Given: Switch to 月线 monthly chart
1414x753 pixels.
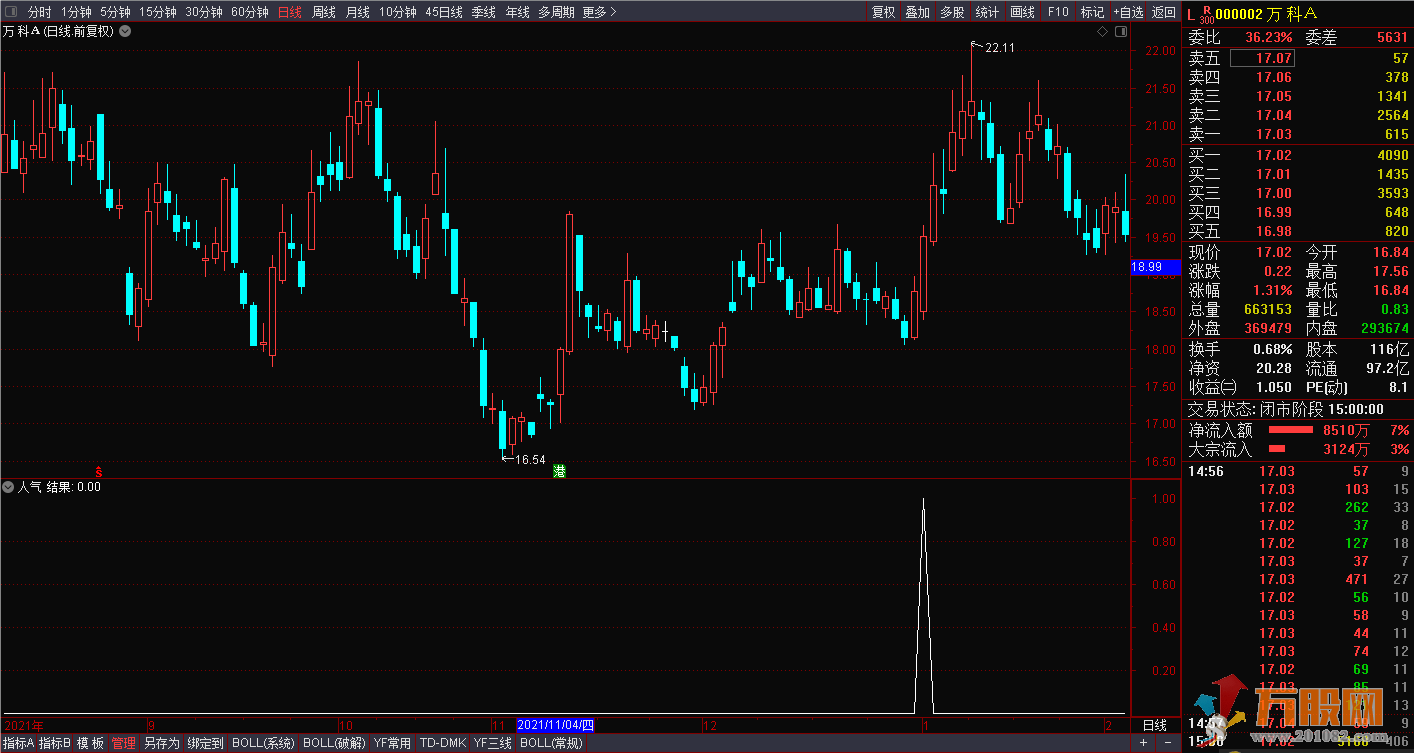Looking at the screenshot, I should (x=357, y=12).
